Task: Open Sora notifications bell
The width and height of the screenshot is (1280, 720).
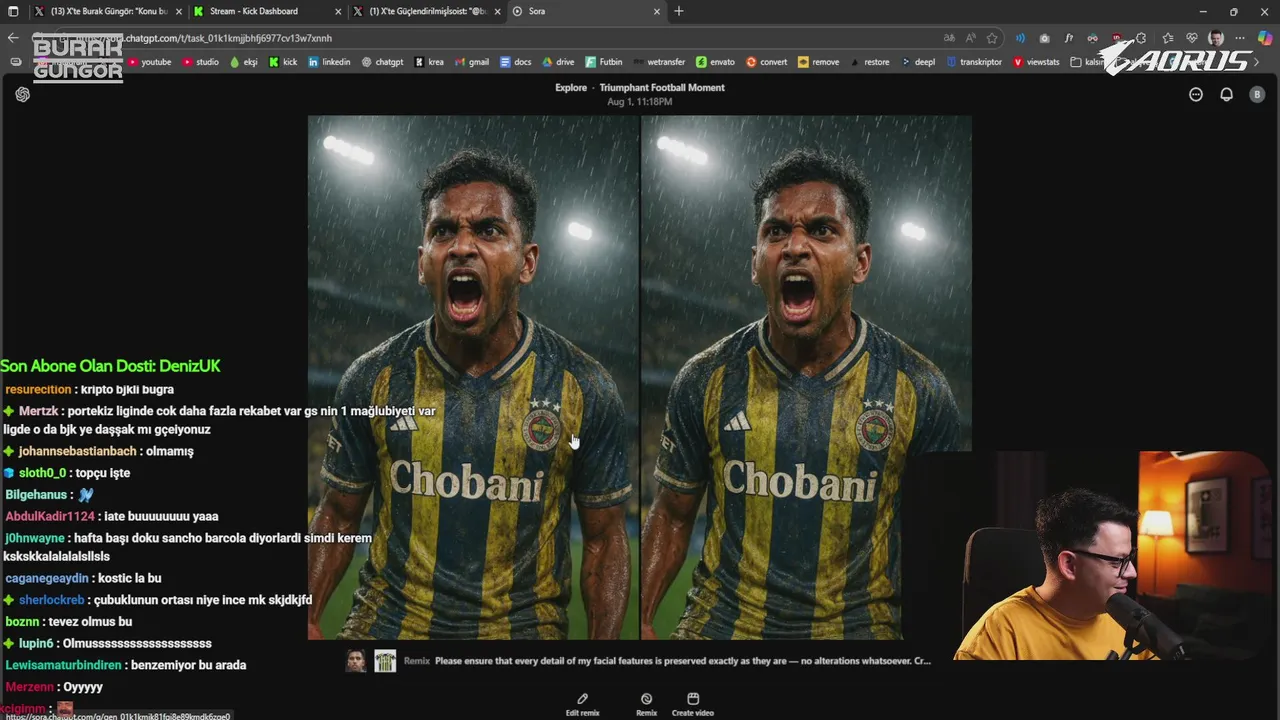Action: pos(1226,94)
